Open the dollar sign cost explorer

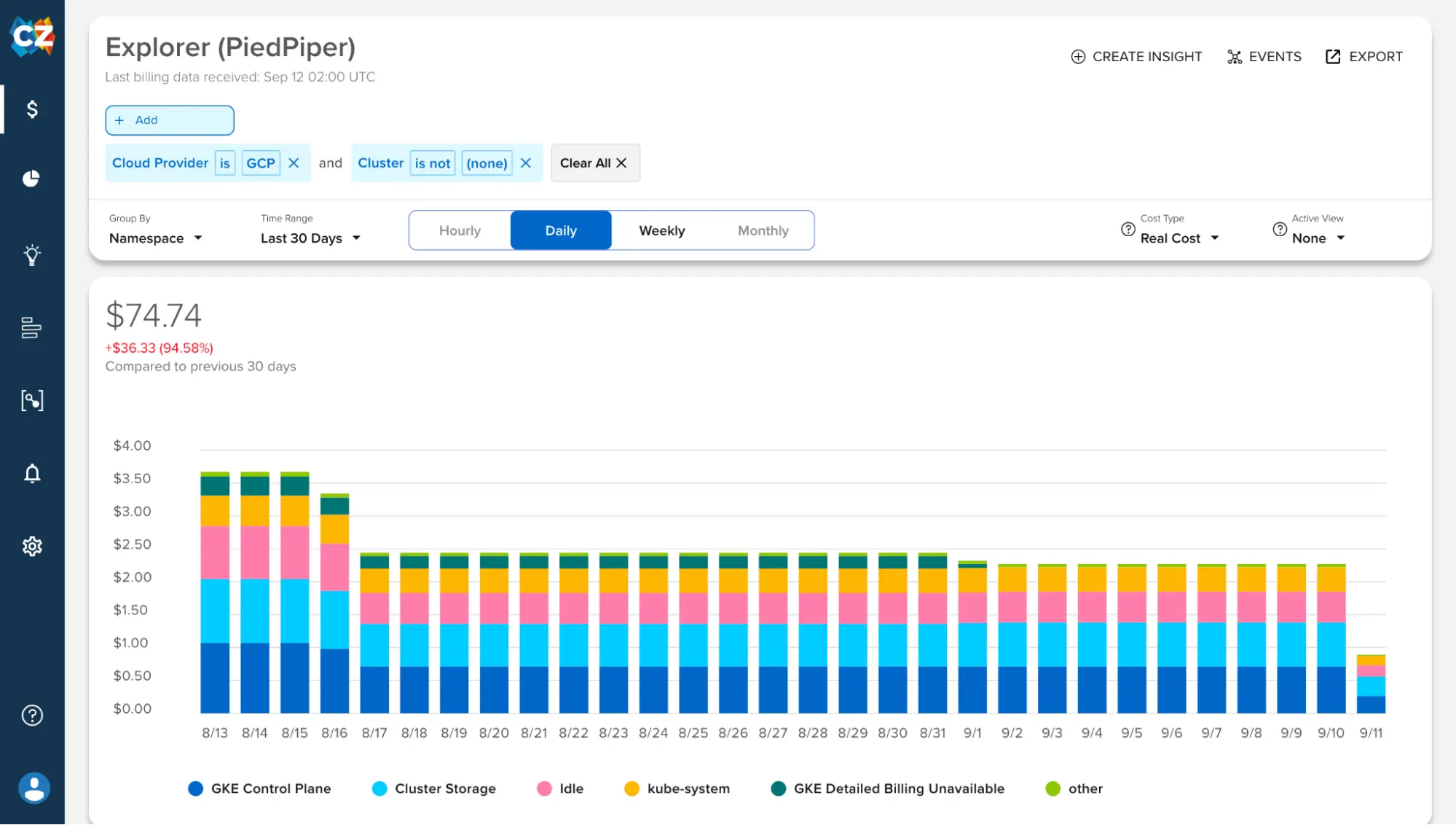pos(32,109)
